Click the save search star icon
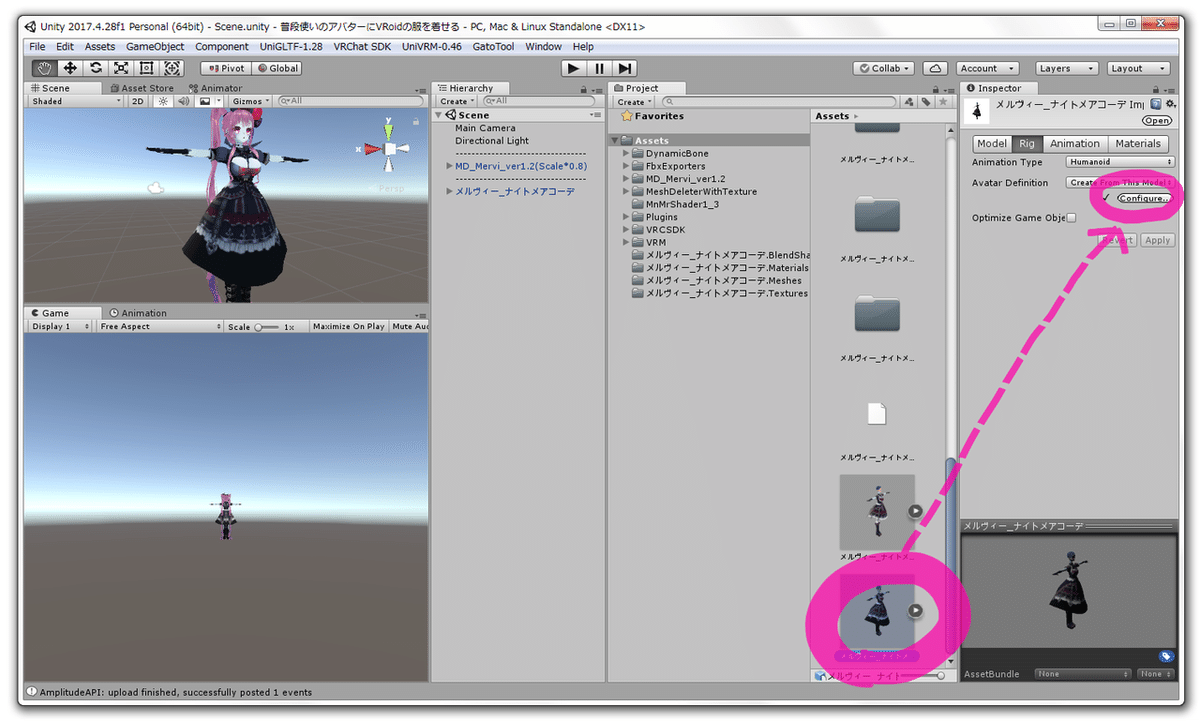This screenshot has width=1200, height=721. click(943, 102)
